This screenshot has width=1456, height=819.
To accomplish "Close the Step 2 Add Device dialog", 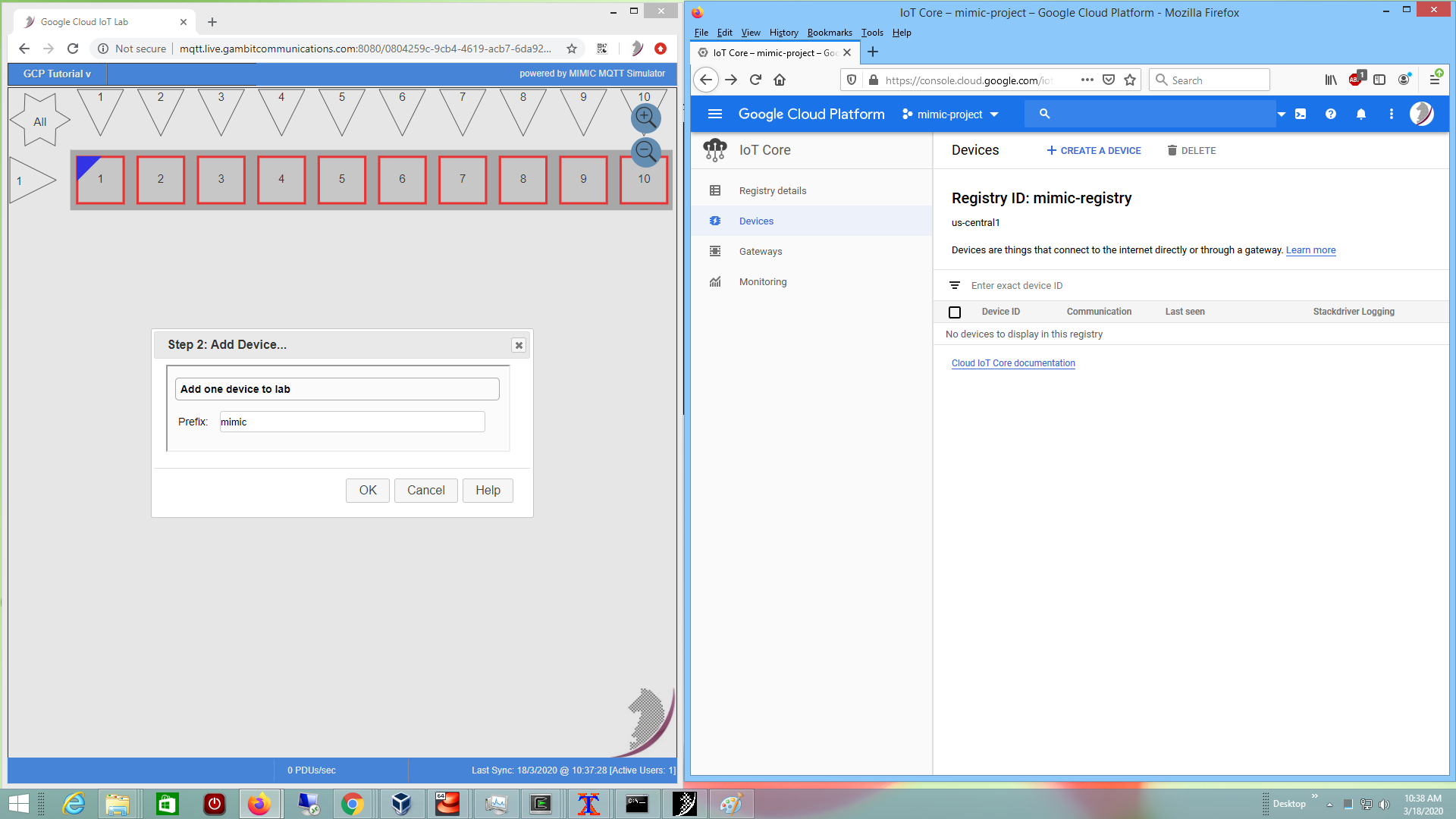I will tap(519, 345).
